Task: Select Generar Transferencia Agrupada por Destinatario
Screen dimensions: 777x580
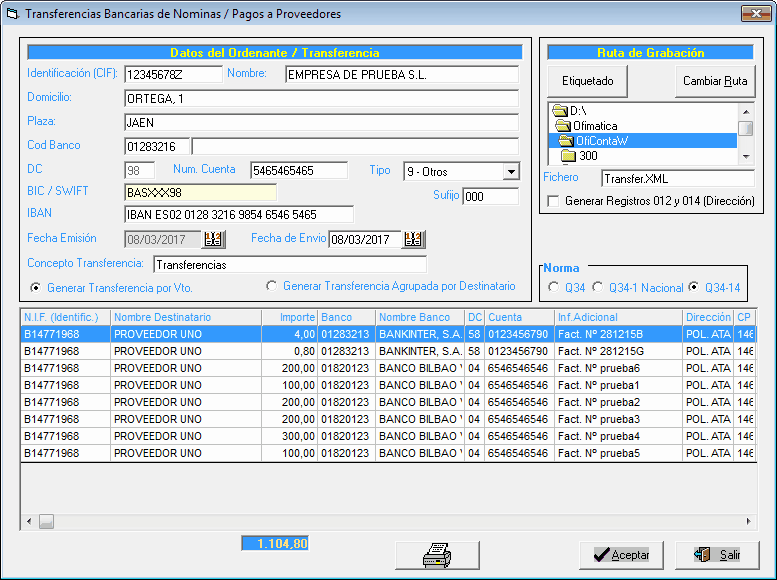Action: point(272,287)
